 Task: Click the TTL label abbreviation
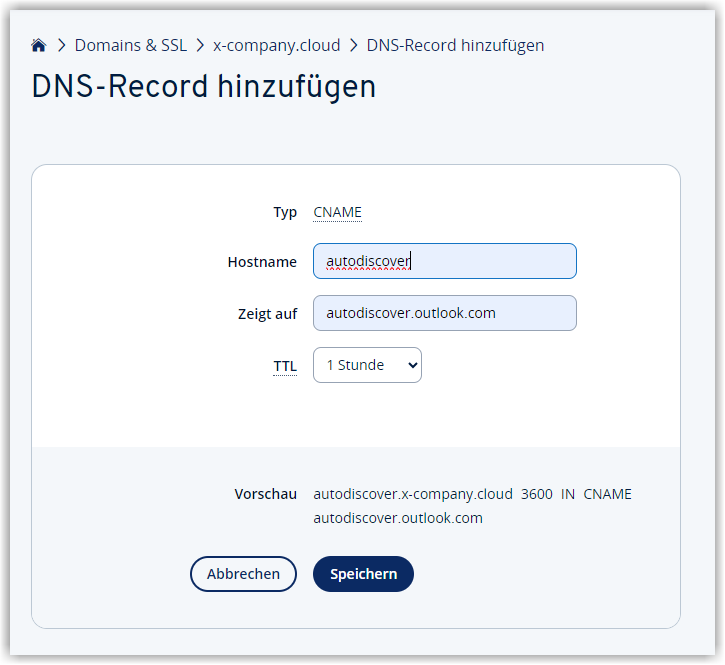coord(285,366)
